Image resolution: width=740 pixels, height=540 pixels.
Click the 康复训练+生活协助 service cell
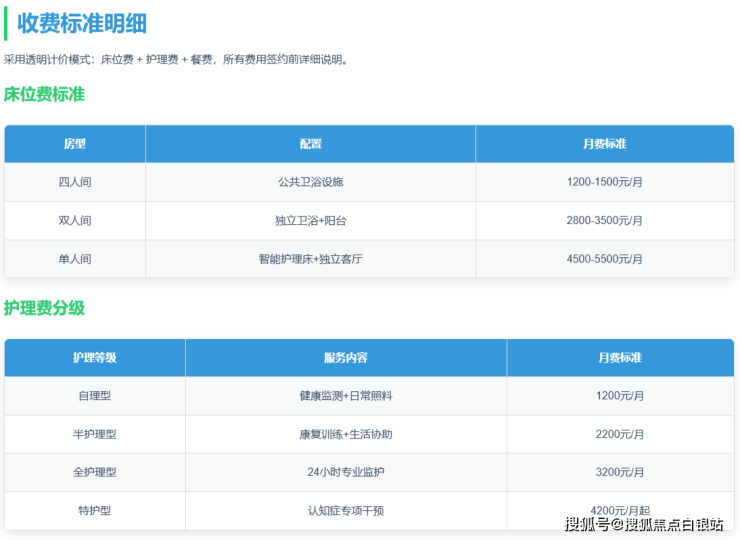[x=345, y=434]
